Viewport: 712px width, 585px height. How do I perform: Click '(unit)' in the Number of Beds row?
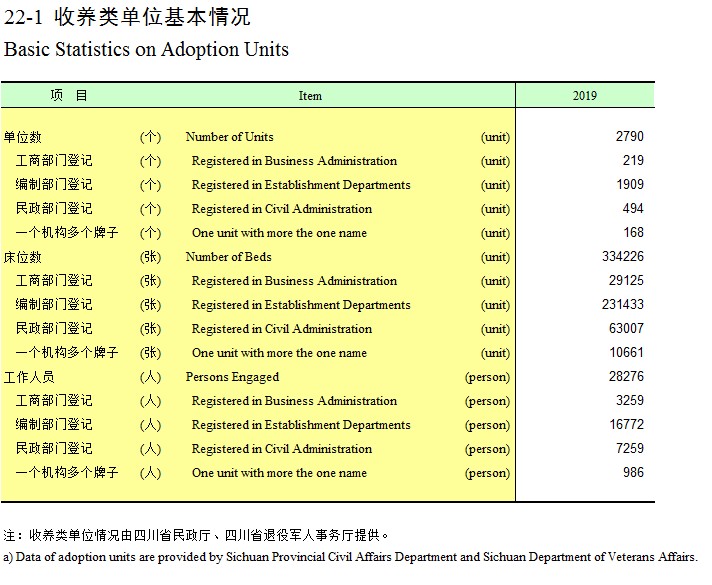[495, 257]
